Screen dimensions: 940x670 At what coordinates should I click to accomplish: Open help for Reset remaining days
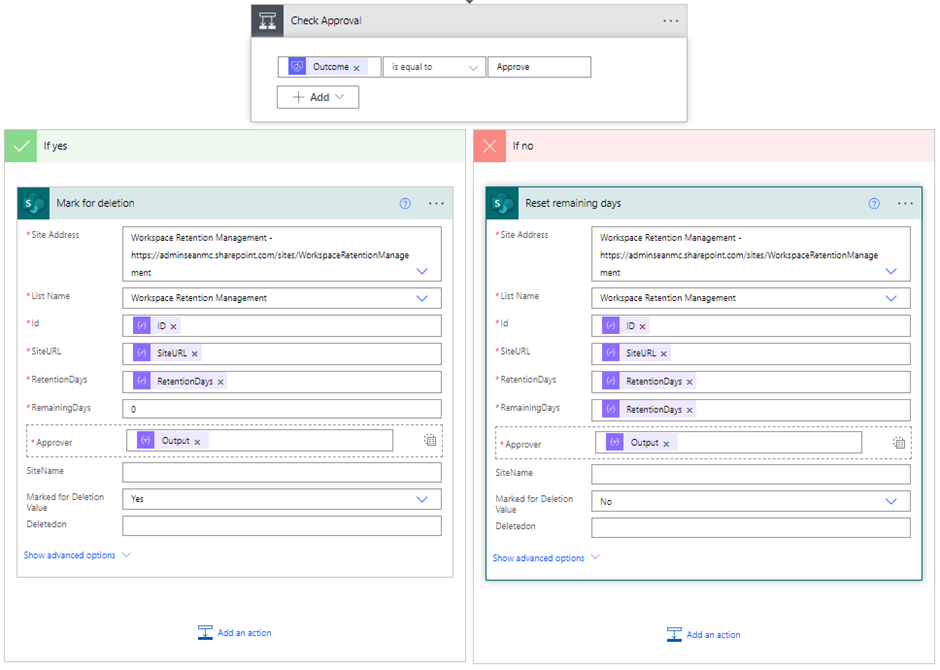874,204
